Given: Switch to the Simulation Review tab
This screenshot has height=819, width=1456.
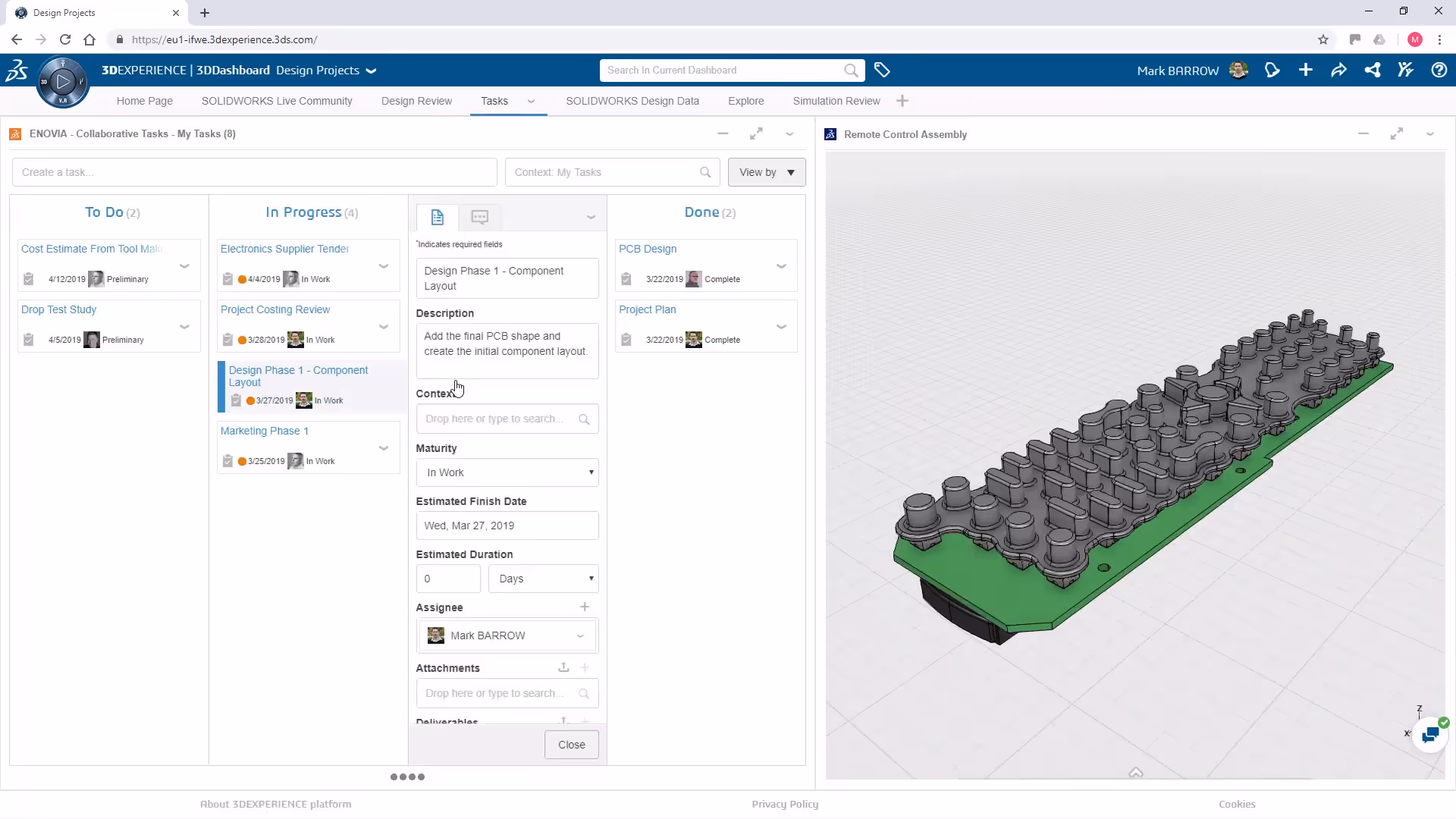Looking at the screenshot, I should pos(836,101).
